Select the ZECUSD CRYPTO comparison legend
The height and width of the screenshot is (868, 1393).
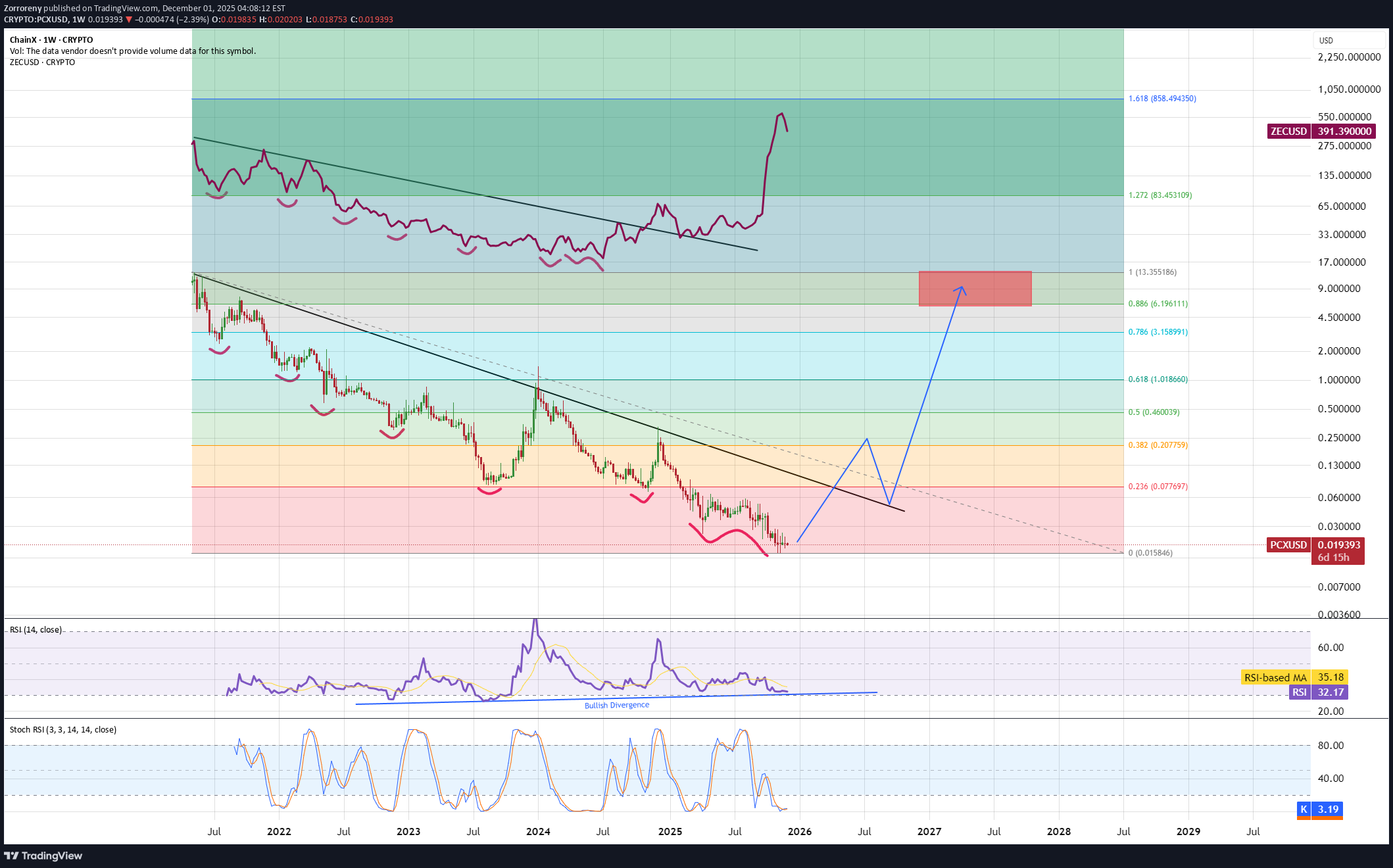42,62
